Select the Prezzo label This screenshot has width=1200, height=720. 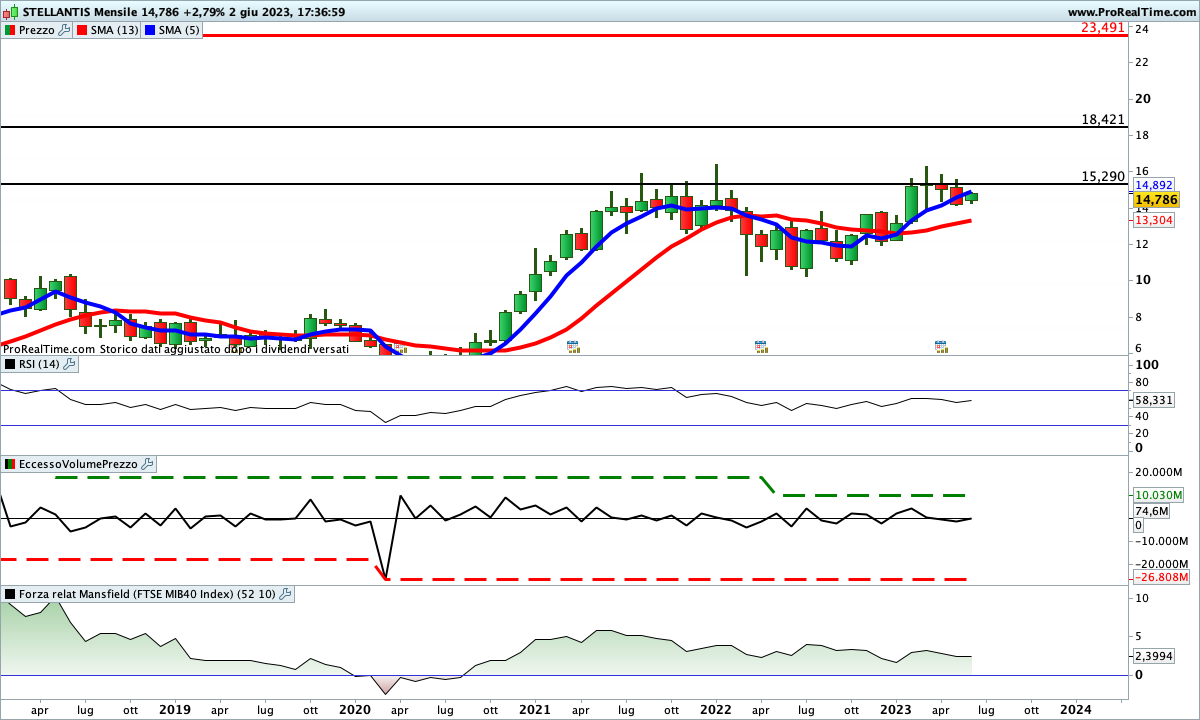click(37, 30)
